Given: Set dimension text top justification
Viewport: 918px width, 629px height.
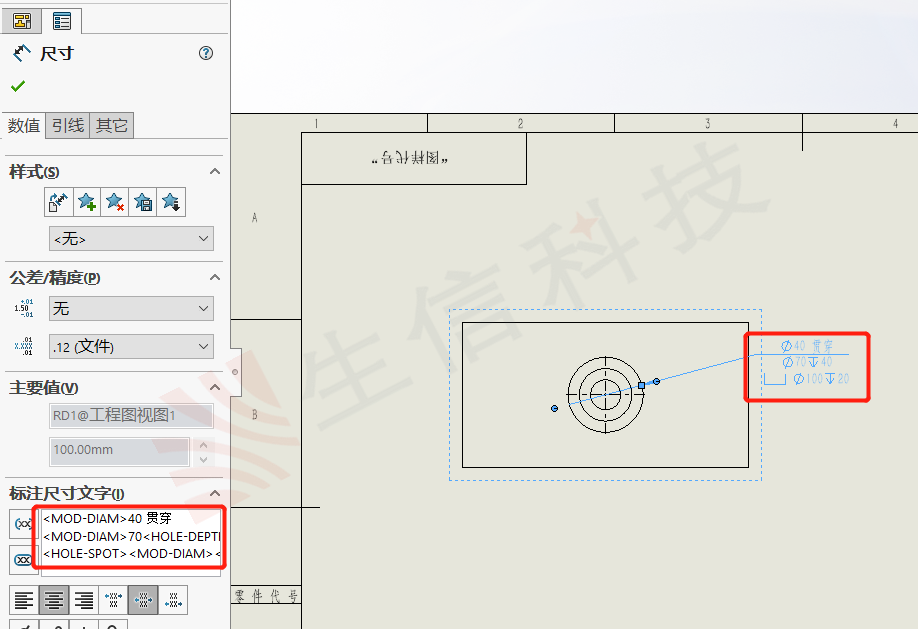Looking at the screenshot, I should [x=114, y=600].
